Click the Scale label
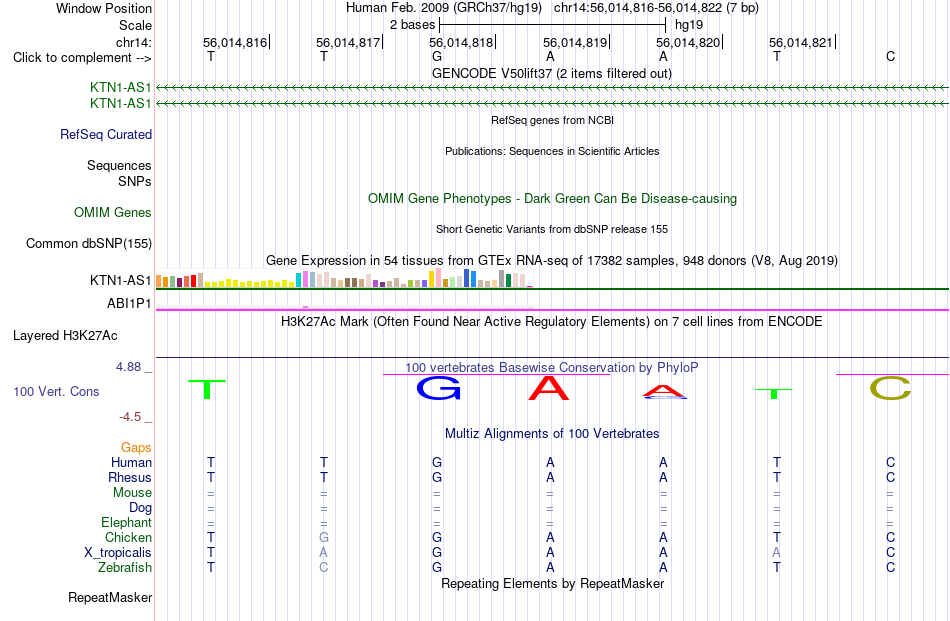The width and height of the screenshot is (950, 621). pos(135,25)
